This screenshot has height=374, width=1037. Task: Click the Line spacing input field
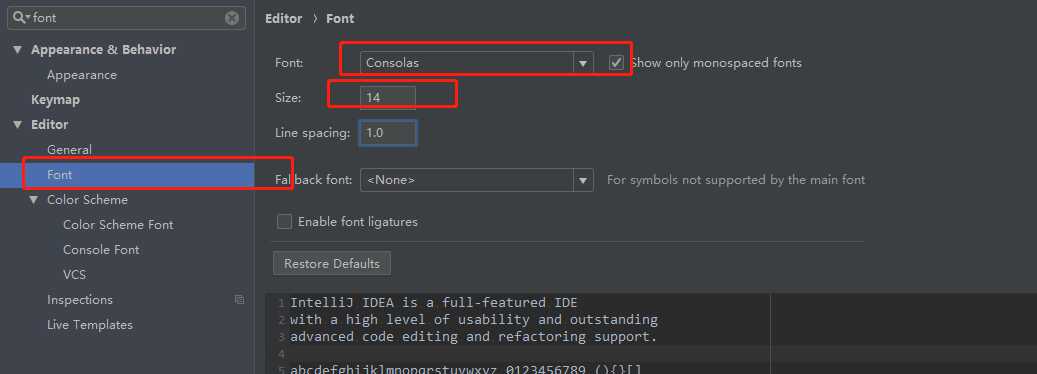pyautogui.click(x=388, y=133)
